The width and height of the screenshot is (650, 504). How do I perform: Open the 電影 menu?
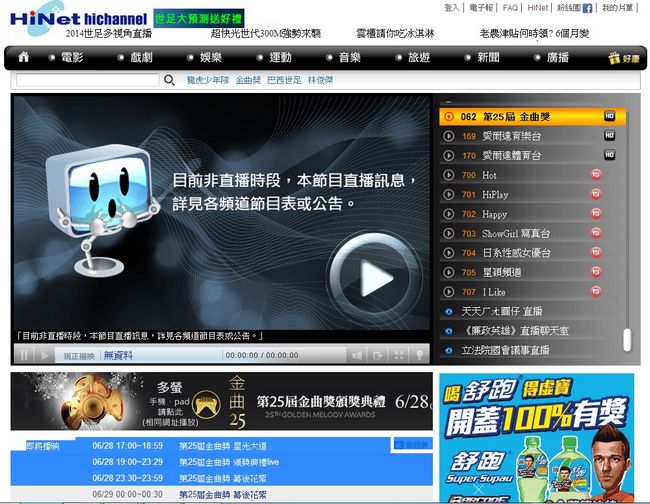point(72,57)
